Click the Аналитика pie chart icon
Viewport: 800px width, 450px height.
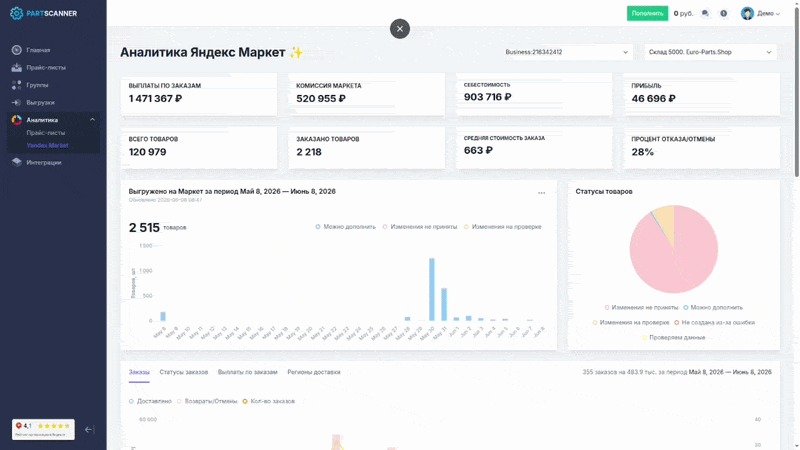[17, 120]
